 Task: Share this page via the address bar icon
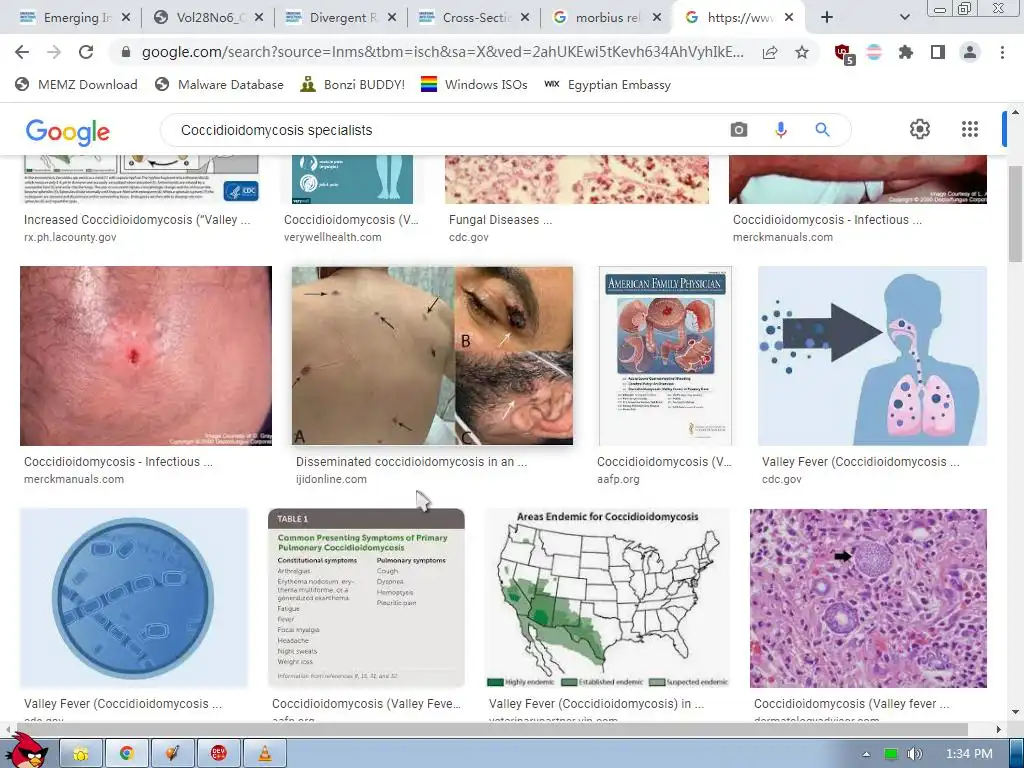pyautogui.click(x=770, y=52)
